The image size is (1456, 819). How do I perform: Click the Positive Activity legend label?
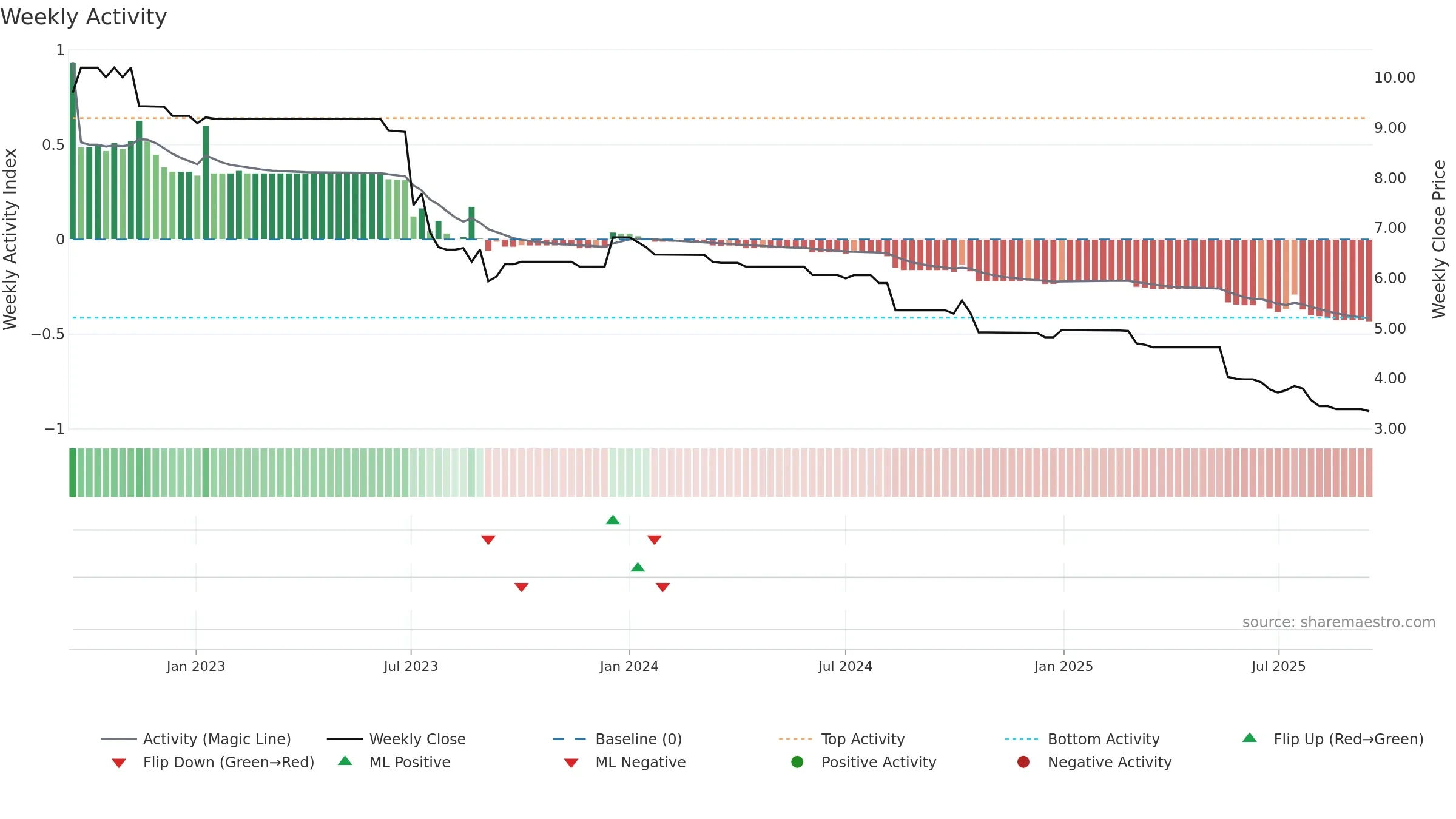tap(879, 762)
